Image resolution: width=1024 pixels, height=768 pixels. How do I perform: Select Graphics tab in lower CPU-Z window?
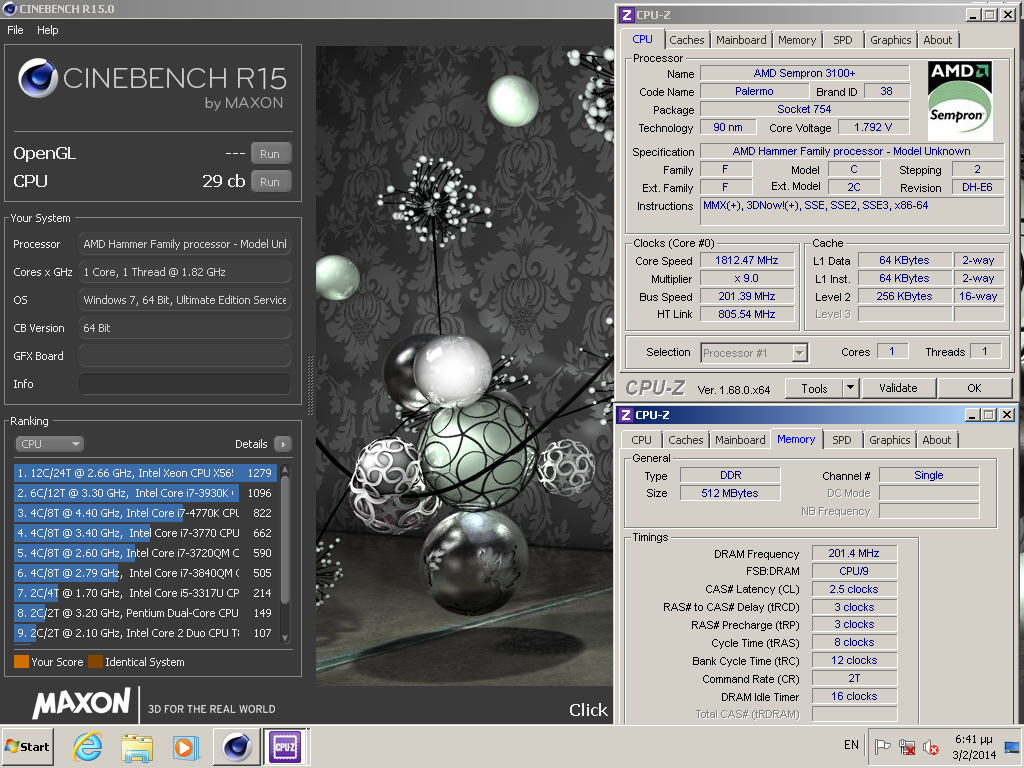pos(889,440)
